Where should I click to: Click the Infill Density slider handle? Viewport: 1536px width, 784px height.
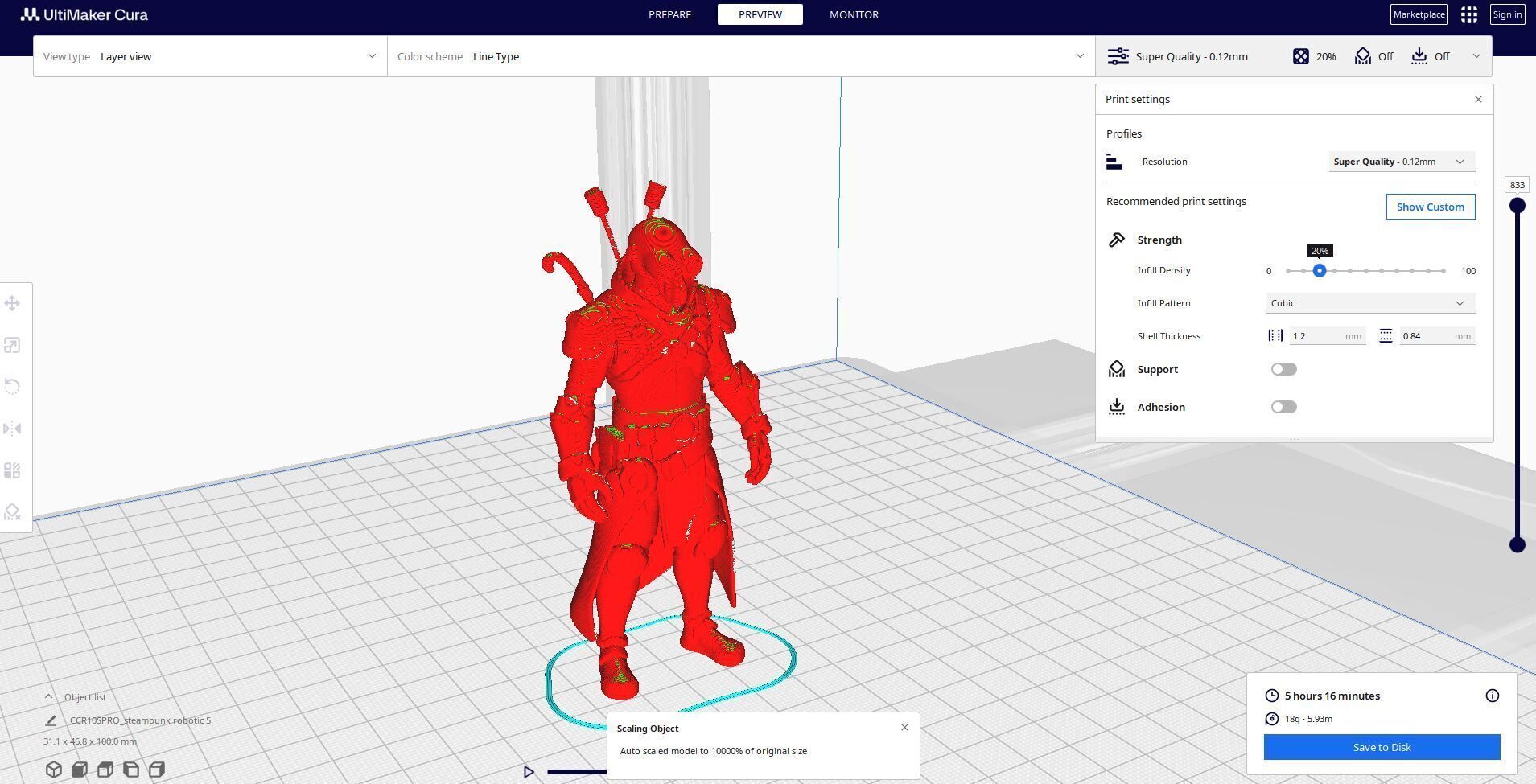[x=1320, y=271]
